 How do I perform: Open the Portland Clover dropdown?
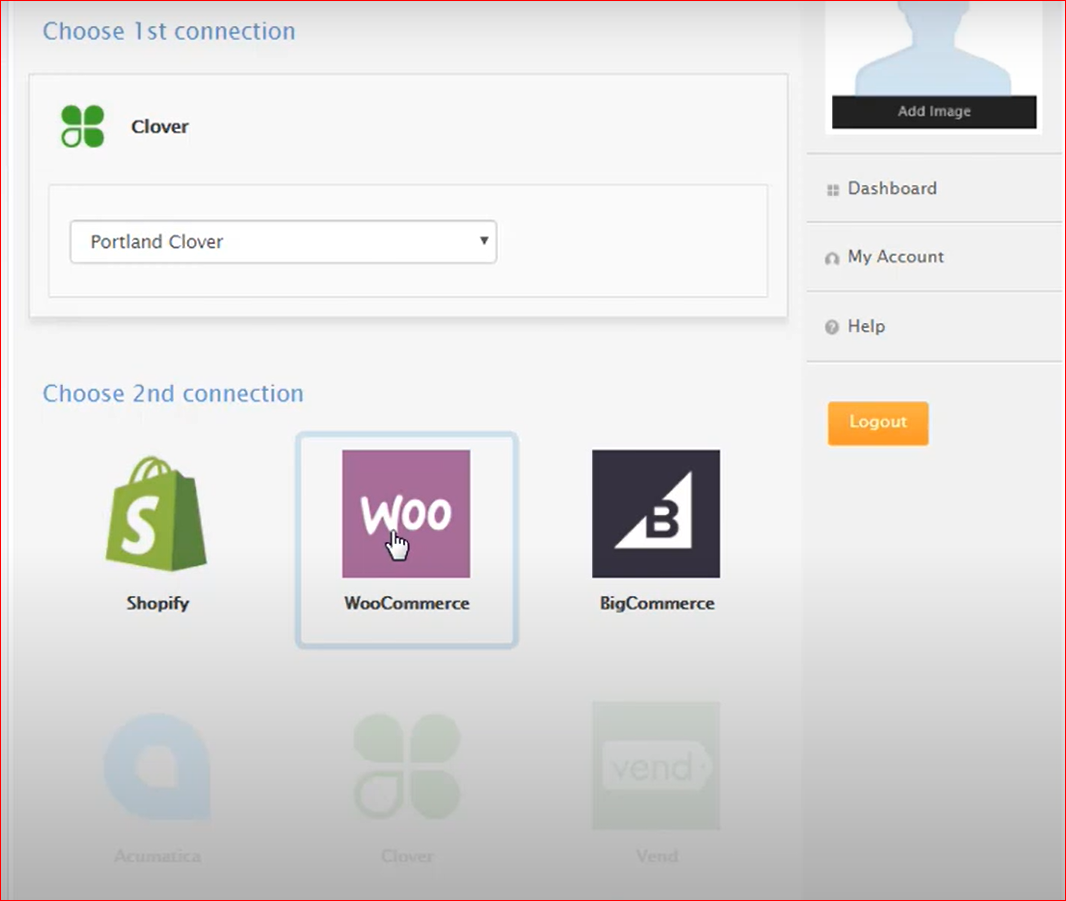point(283,241)
